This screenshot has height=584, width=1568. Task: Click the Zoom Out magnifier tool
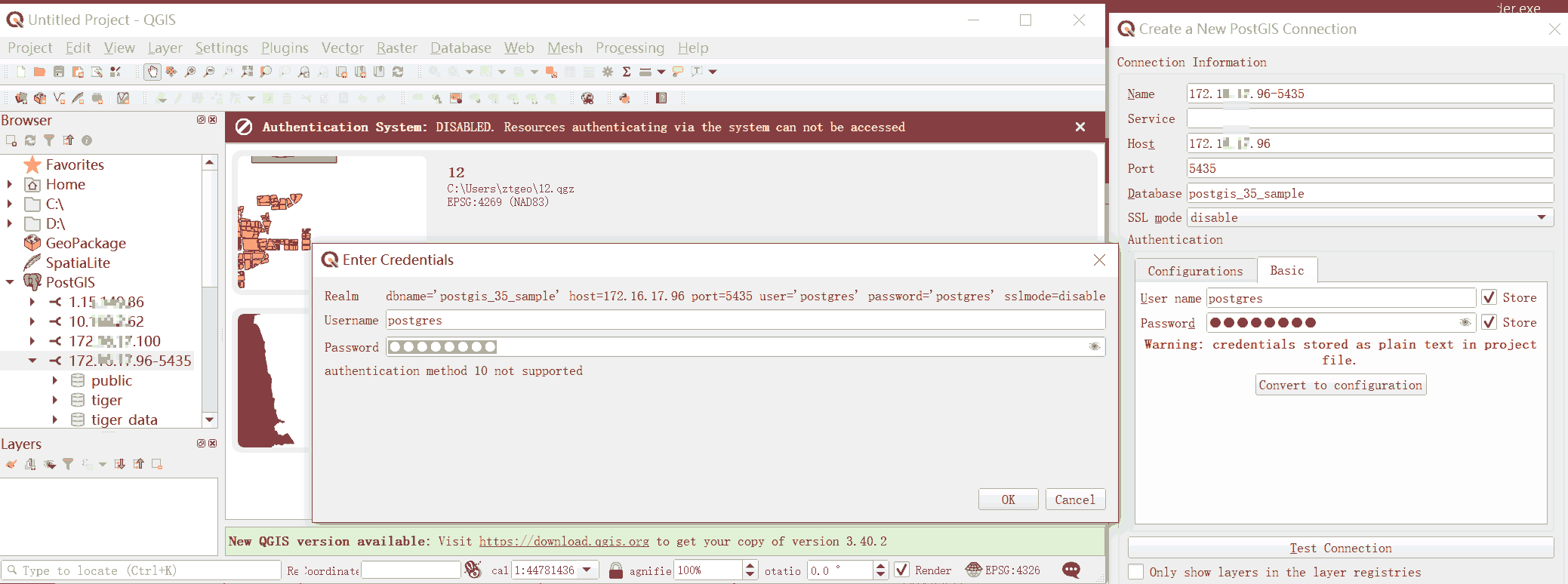tap(209, 72)
